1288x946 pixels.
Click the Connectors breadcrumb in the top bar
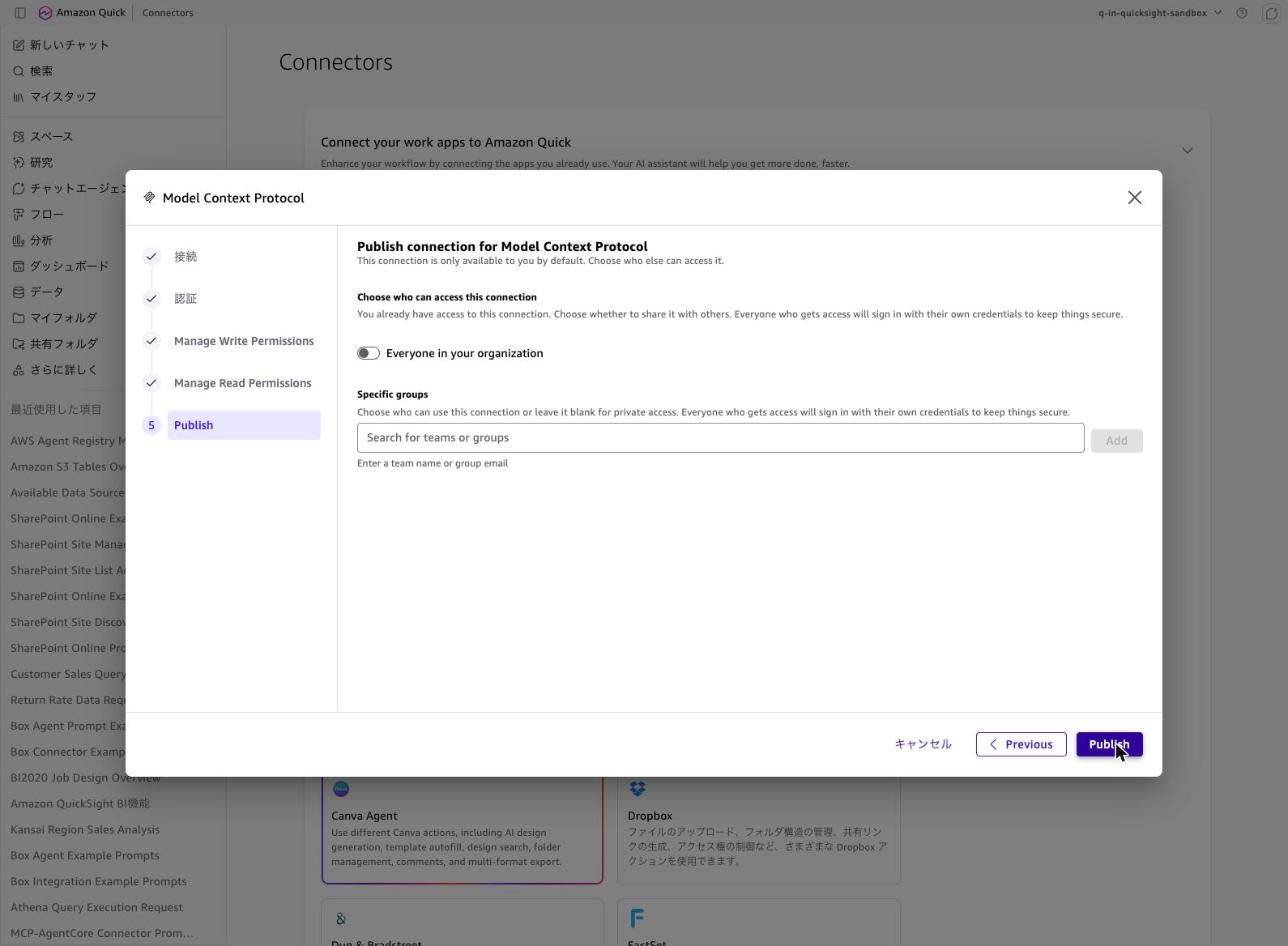point(168,13)
